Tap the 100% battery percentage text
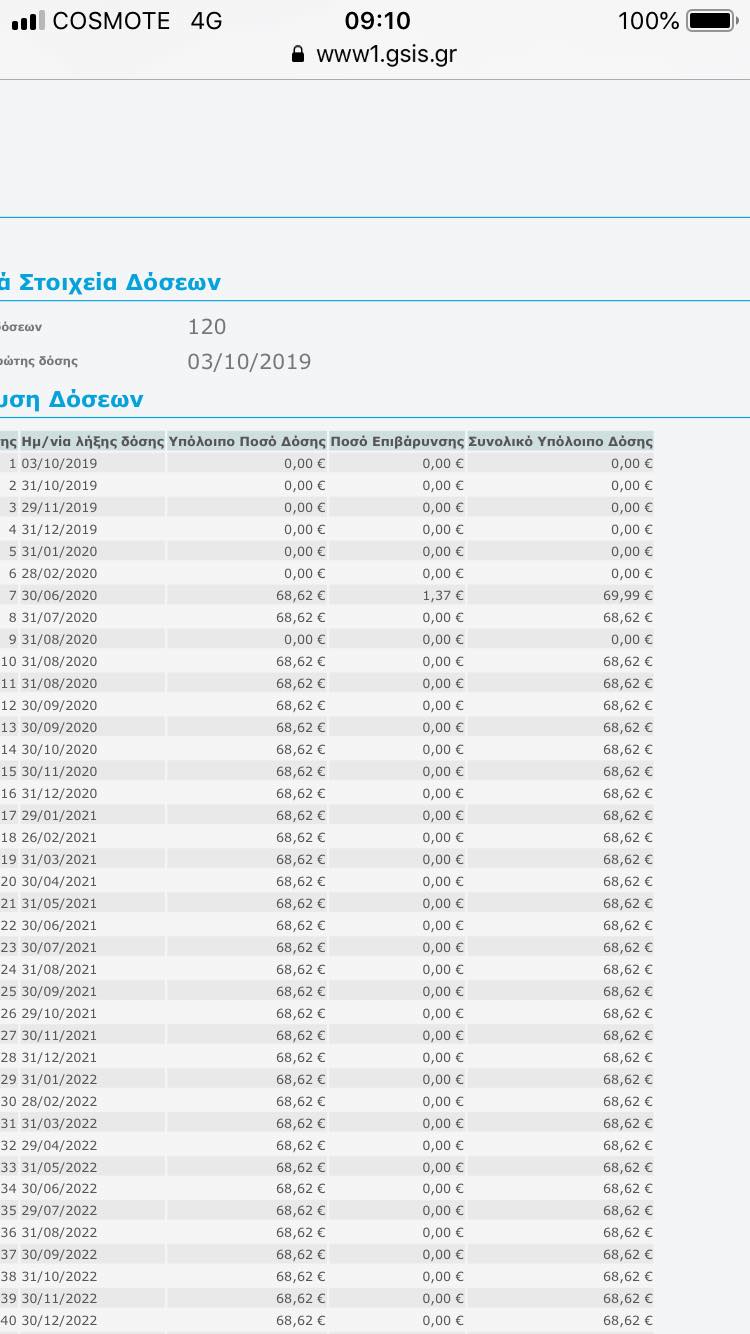Screen dimensions: 750x1334 tap(648, 21)
